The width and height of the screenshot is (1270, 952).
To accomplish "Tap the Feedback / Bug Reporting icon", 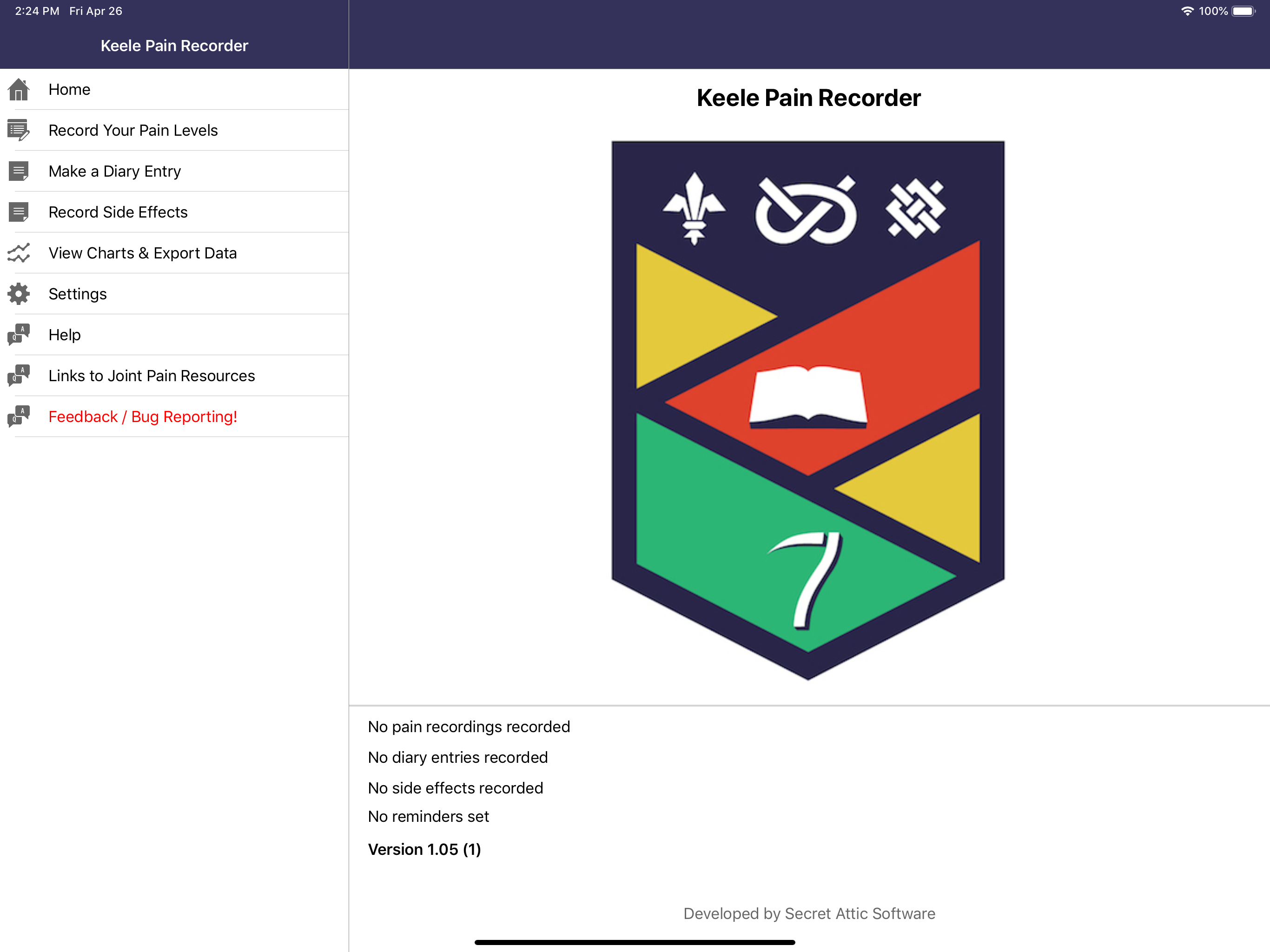I will [19, 416].
